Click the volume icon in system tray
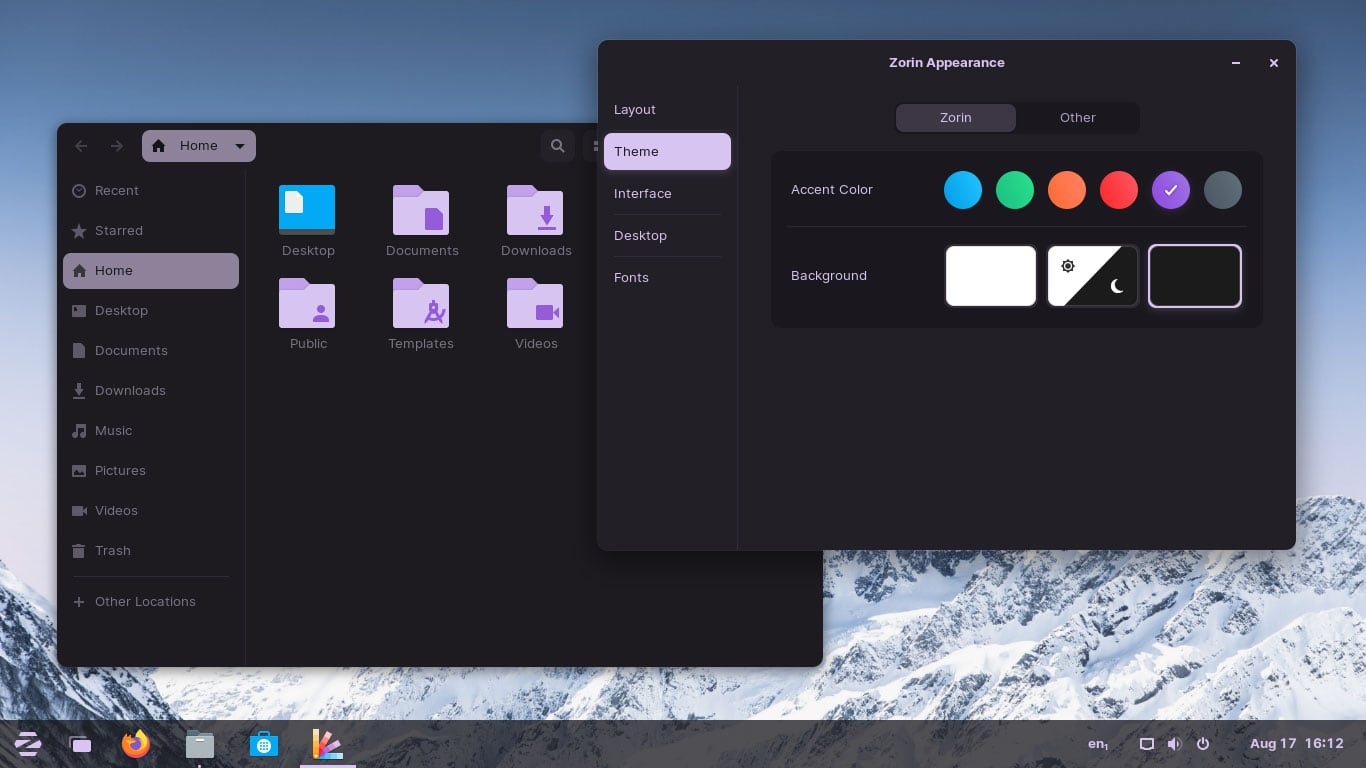The height and width of the screenshot is (768, 1366). click(x=1174, y=744)
